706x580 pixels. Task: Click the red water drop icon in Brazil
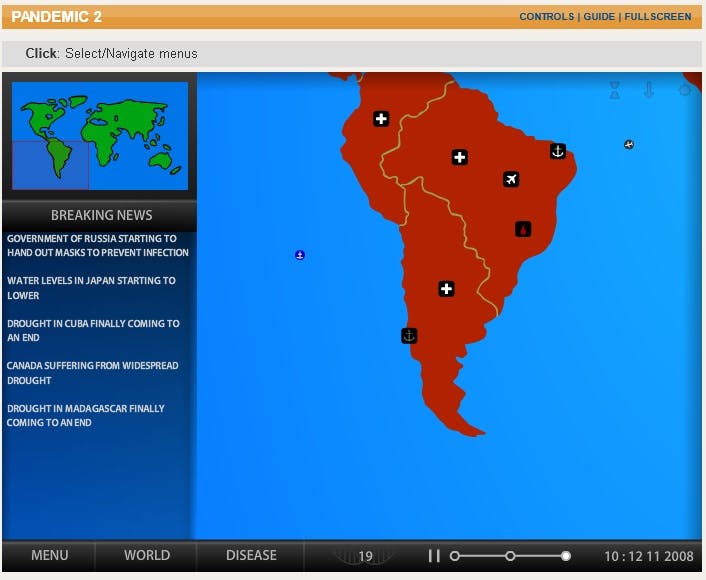523,229
